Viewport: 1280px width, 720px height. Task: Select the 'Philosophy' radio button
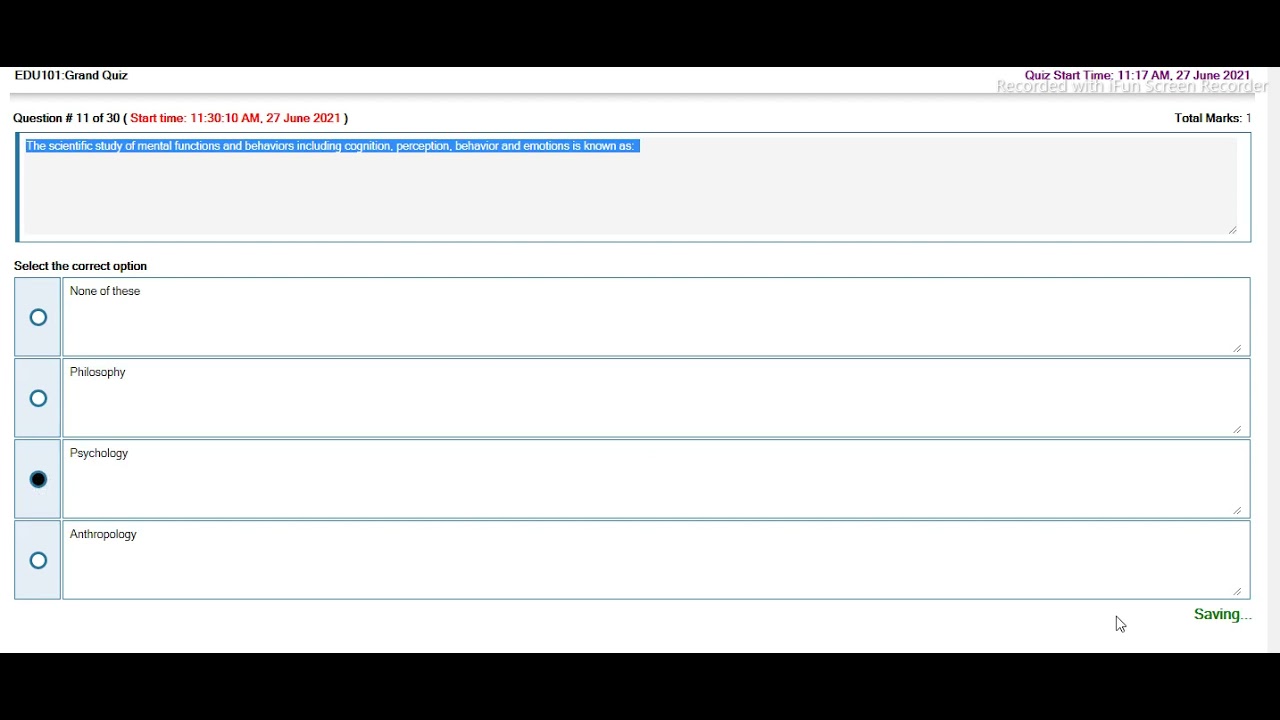pyautogui.click(x=38, y=398)
